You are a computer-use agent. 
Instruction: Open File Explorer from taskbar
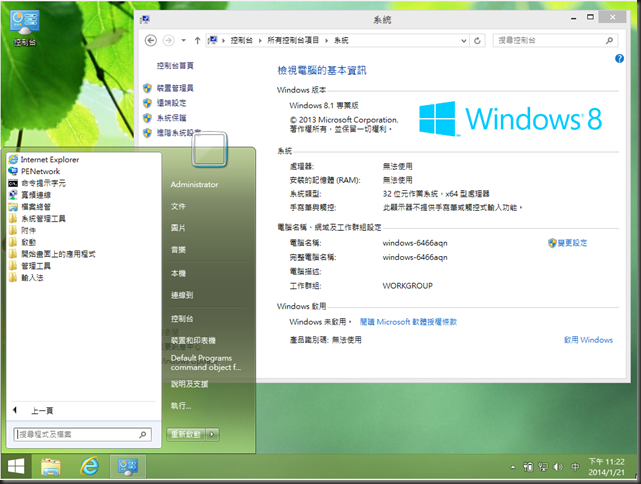[51, 466]
